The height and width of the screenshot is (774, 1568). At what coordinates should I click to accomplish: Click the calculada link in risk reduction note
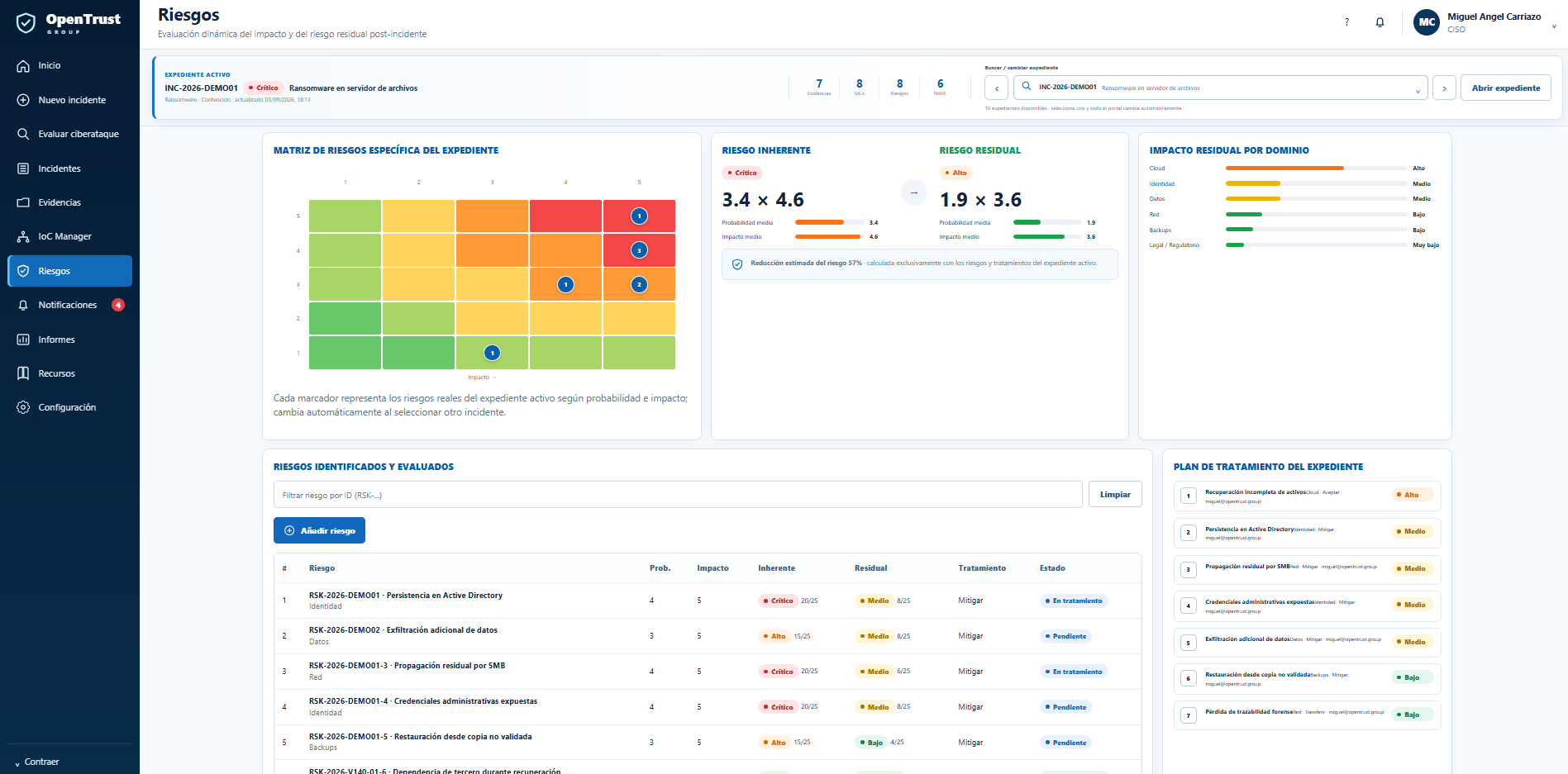pyautogui.click(x=880, y=264)
